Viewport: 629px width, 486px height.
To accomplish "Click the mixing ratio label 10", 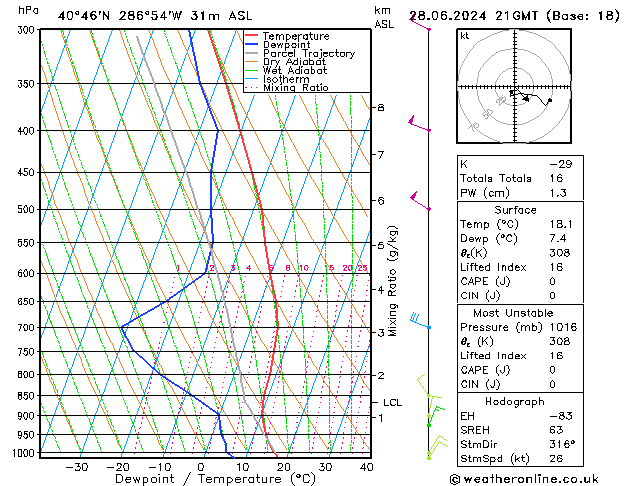I will 304,268.
